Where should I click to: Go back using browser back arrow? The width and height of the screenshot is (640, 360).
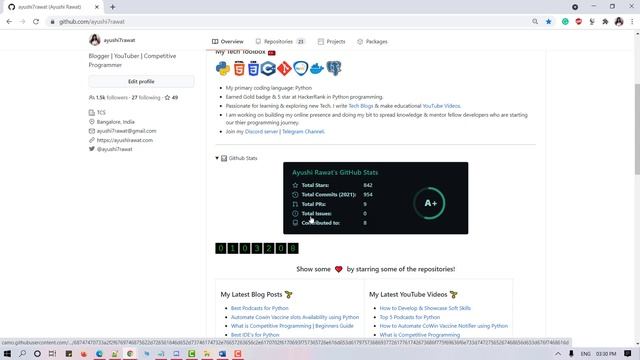[x=9, y=22]
